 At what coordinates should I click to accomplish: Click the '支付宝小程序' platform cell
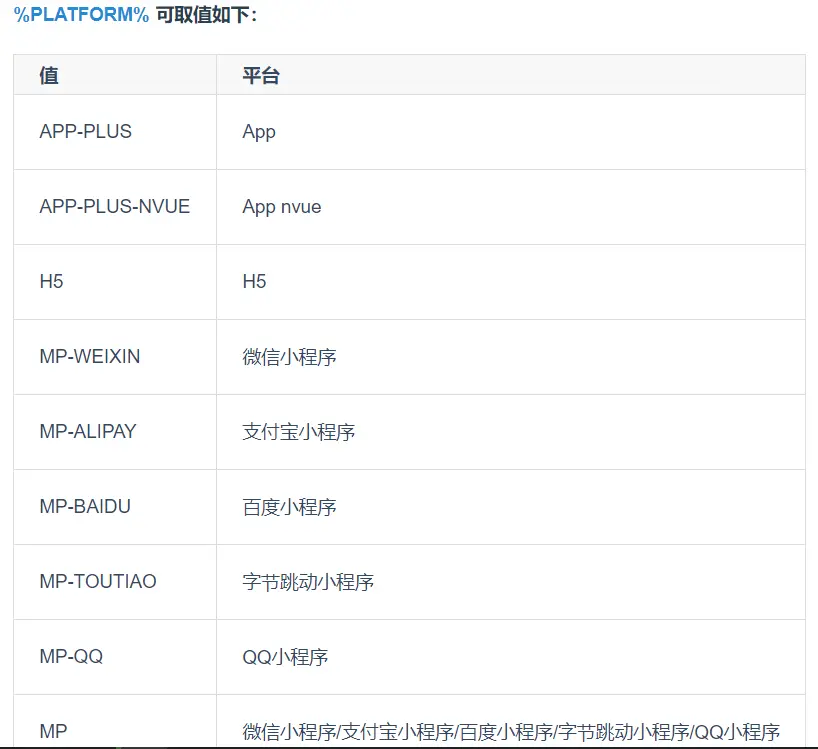(511, 432)
